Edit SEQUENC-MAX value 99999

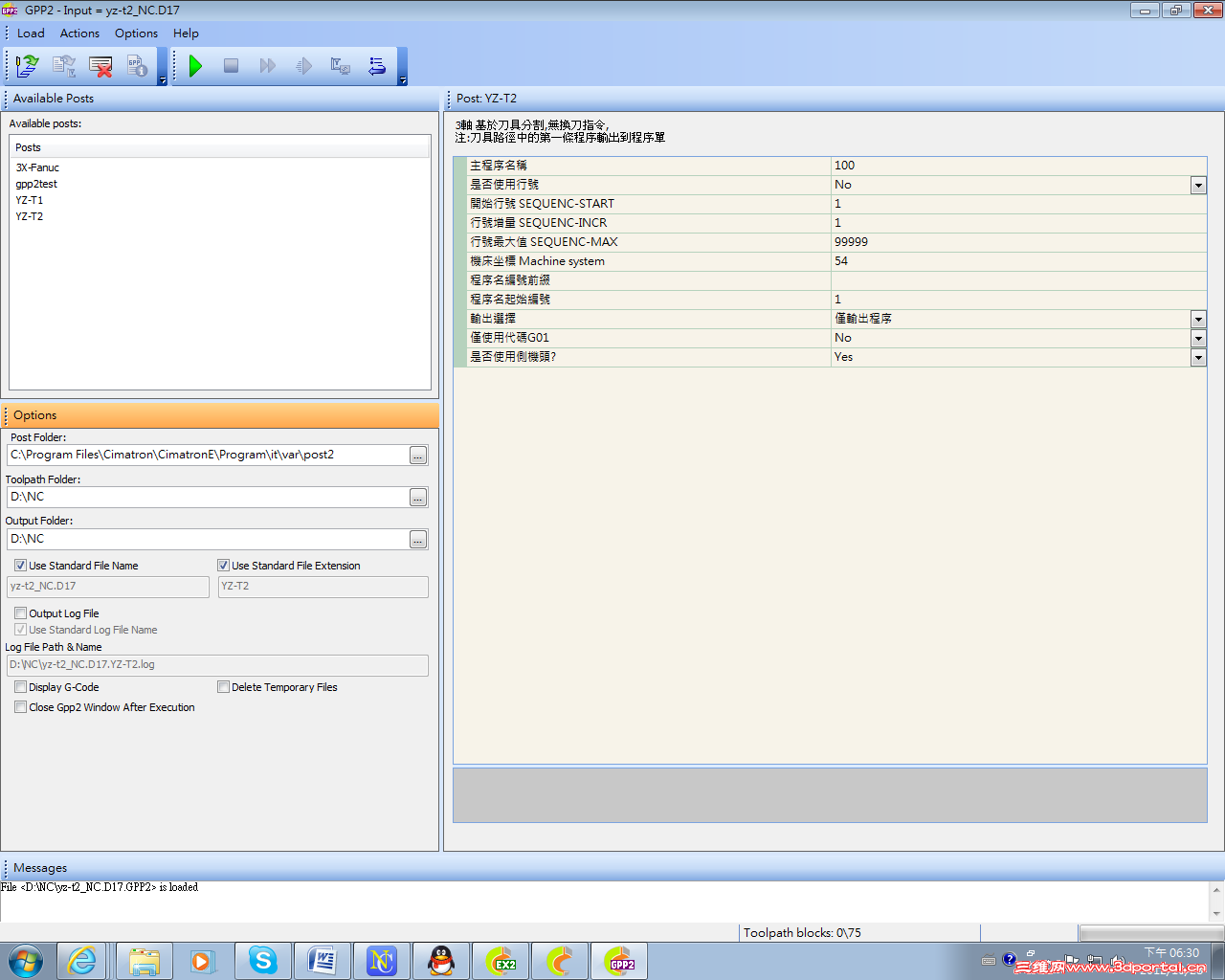pyautogui.click(x=1018, y=242)
